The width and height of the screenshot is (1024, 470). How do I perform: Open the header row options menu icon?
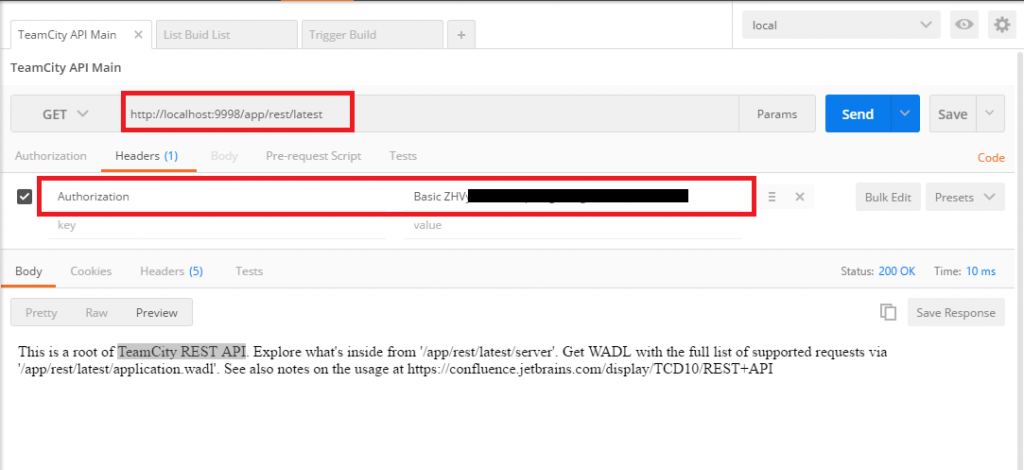772,196
